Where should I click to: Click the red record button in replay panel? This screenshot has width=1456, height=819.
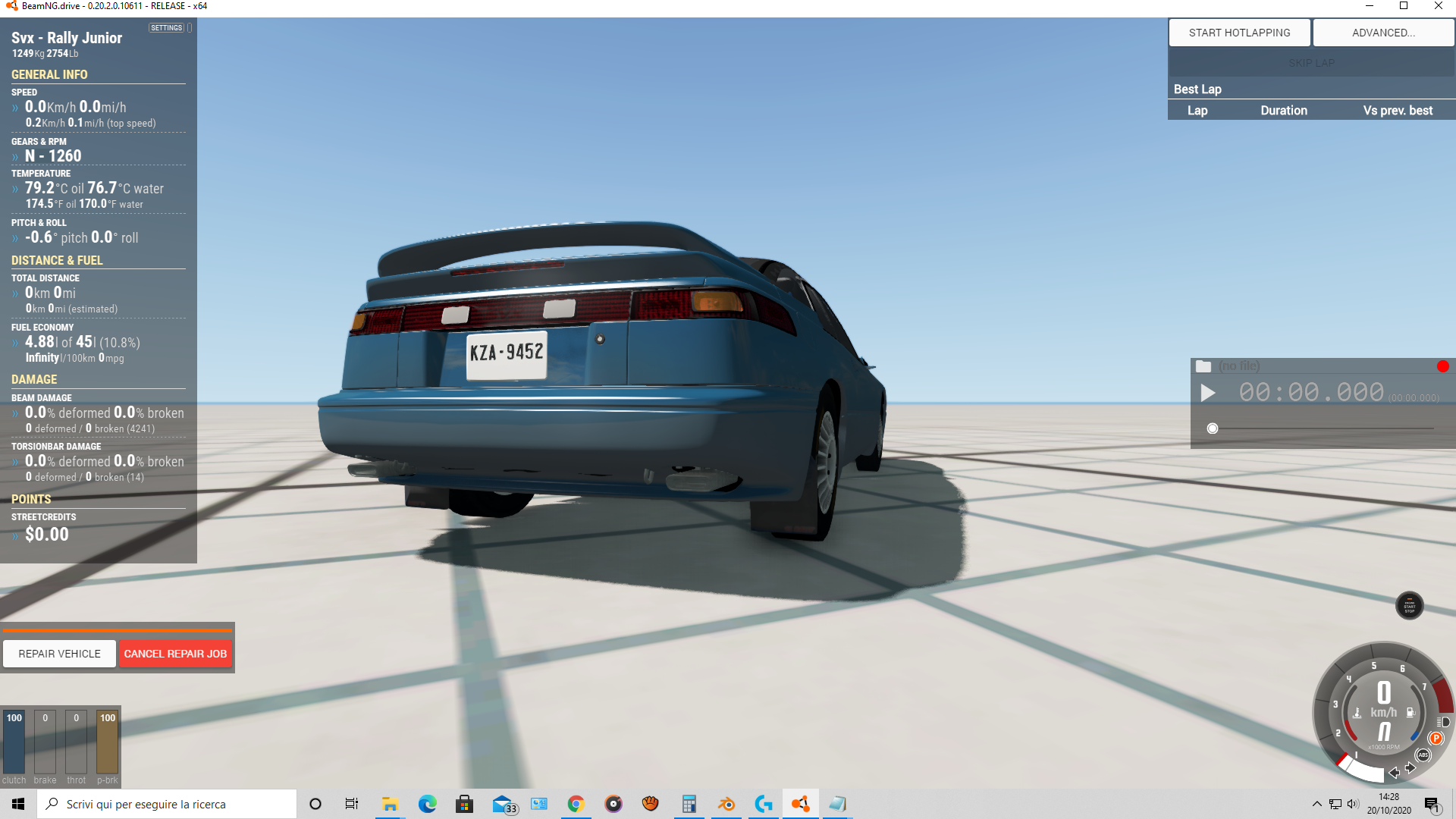[x=1442, y=366]
